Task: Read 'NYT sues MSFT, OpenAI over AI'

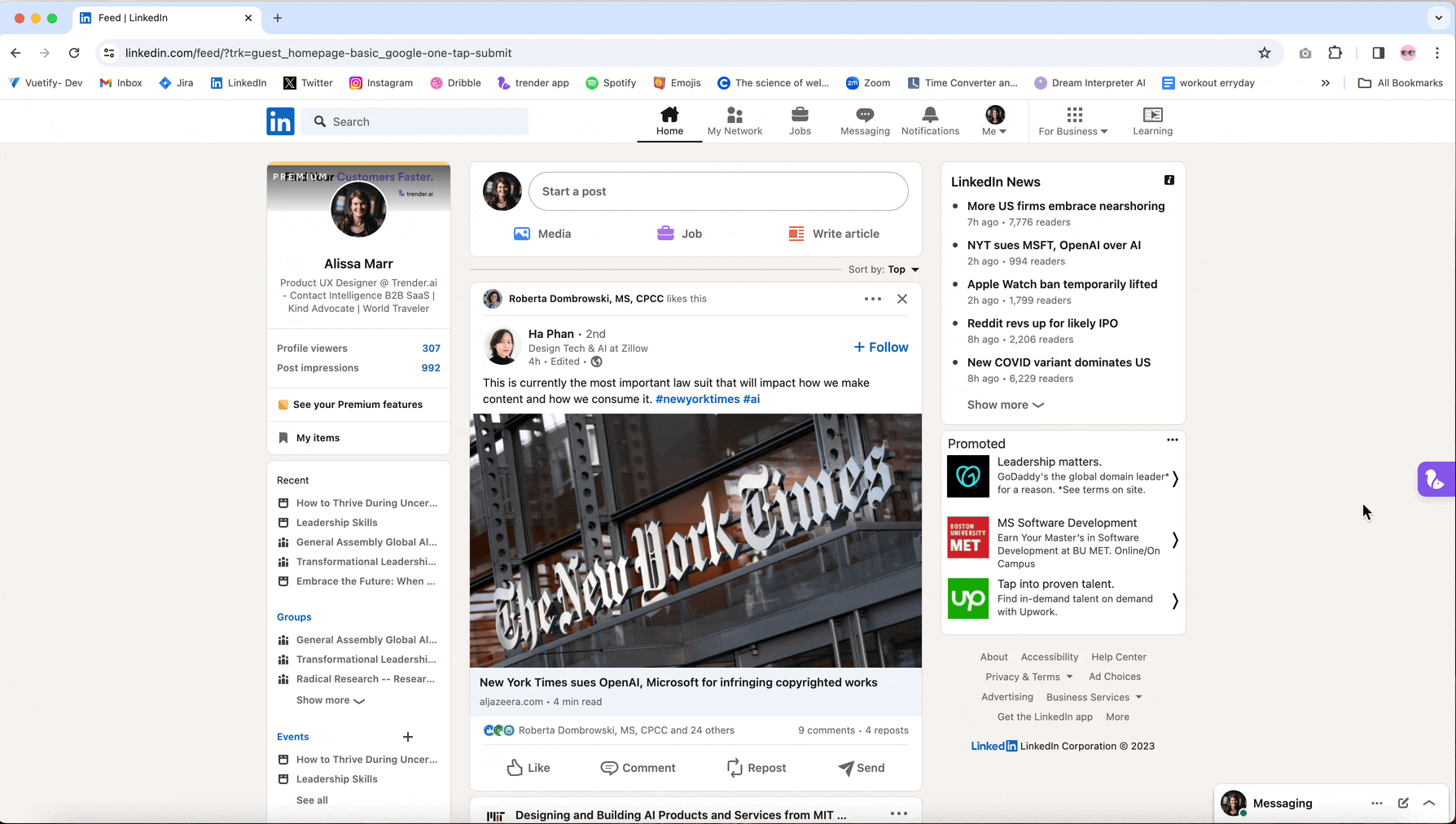Action: coord(1054,245)
